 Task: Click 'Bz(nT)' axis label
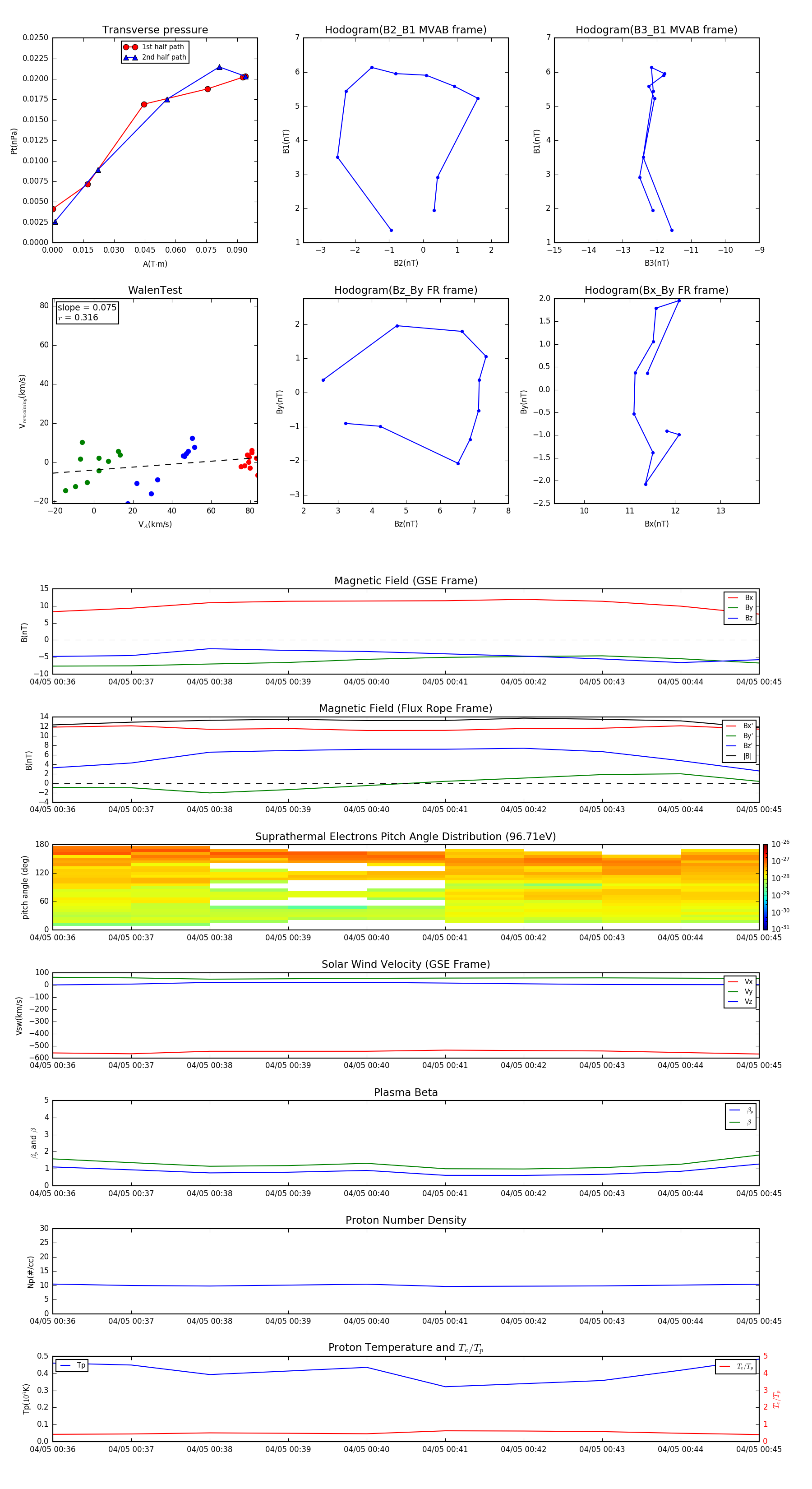pyautogui.click(x=406, y=524)
